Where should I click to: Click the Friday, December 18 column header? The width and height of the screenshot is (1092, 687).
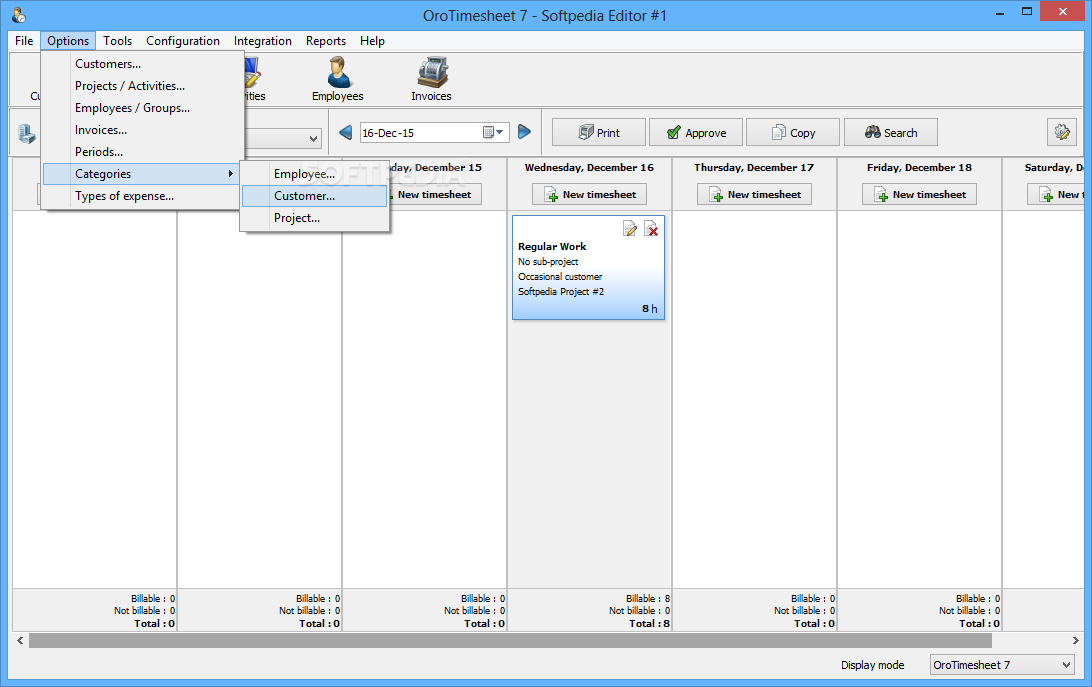click(x=919, y=167)
